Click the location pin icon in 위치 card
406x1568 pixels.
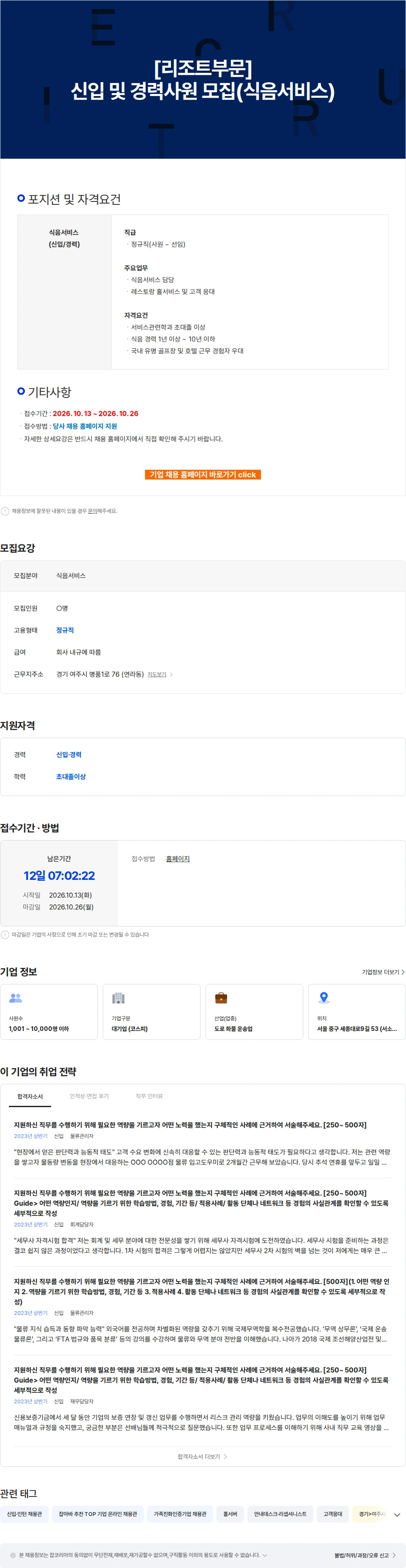click(x=324, y=998)
